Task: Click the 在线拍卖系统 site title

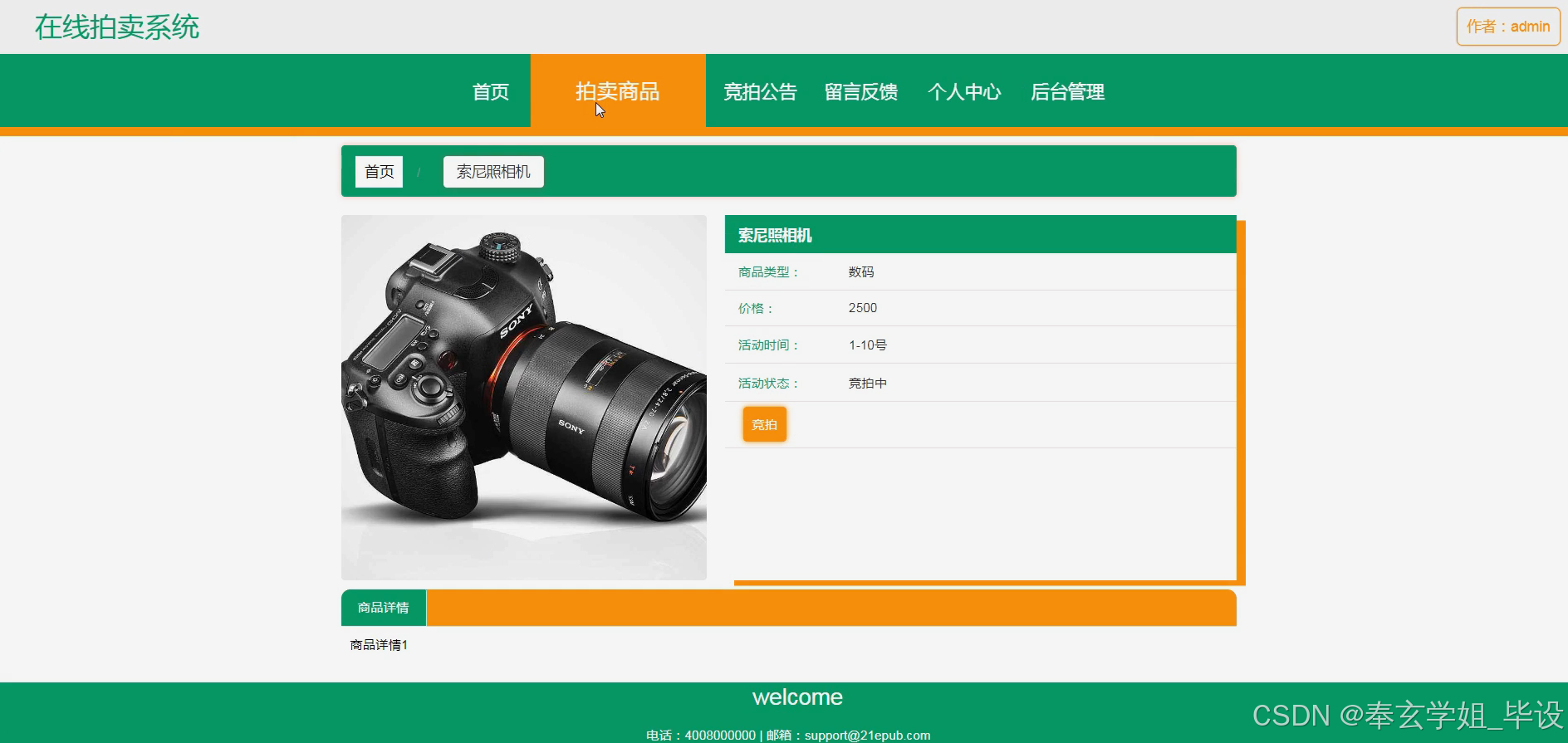Action: tap(117, 27)
